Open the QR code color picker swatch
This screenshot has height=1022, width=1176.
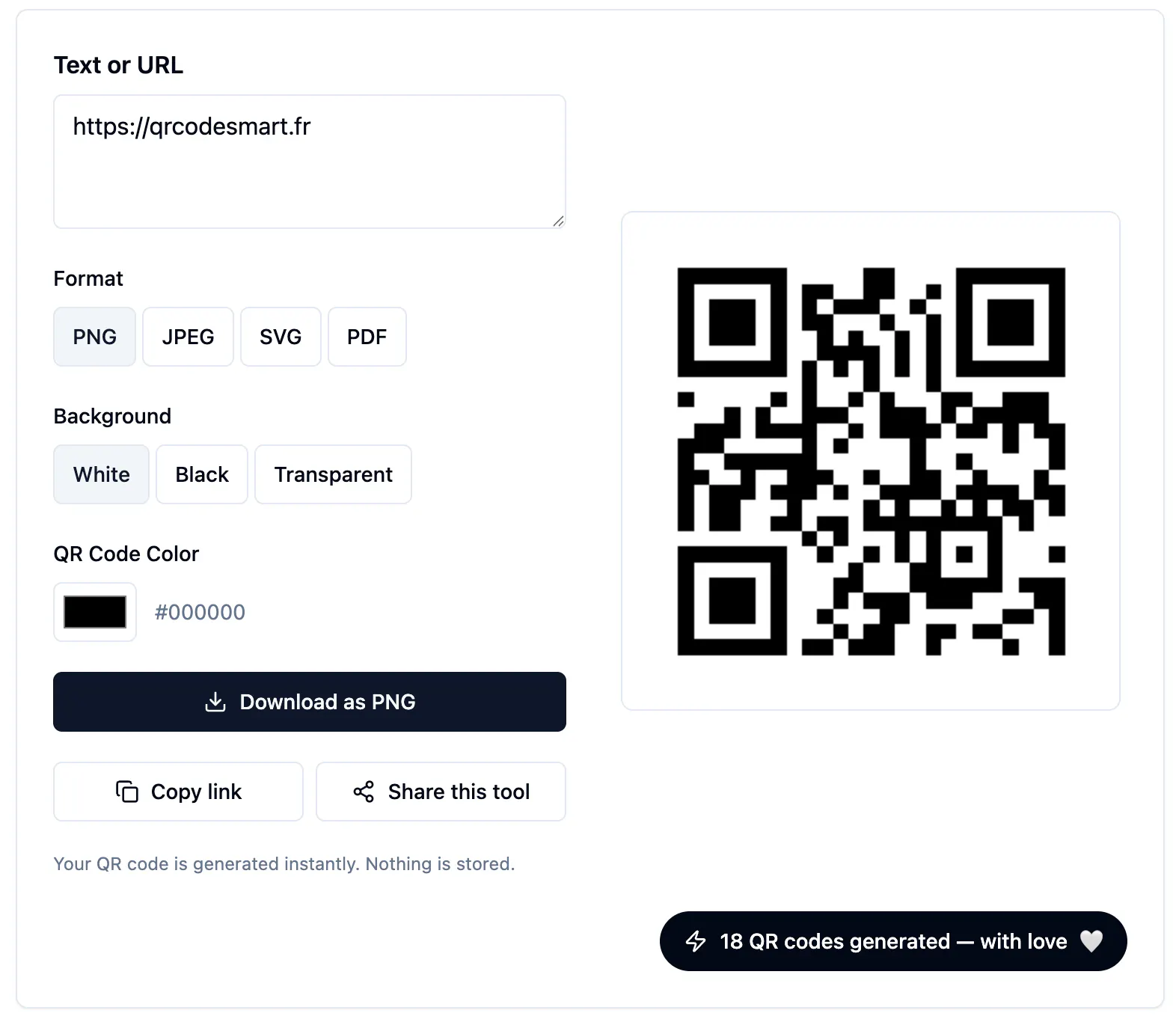[95, 612]
